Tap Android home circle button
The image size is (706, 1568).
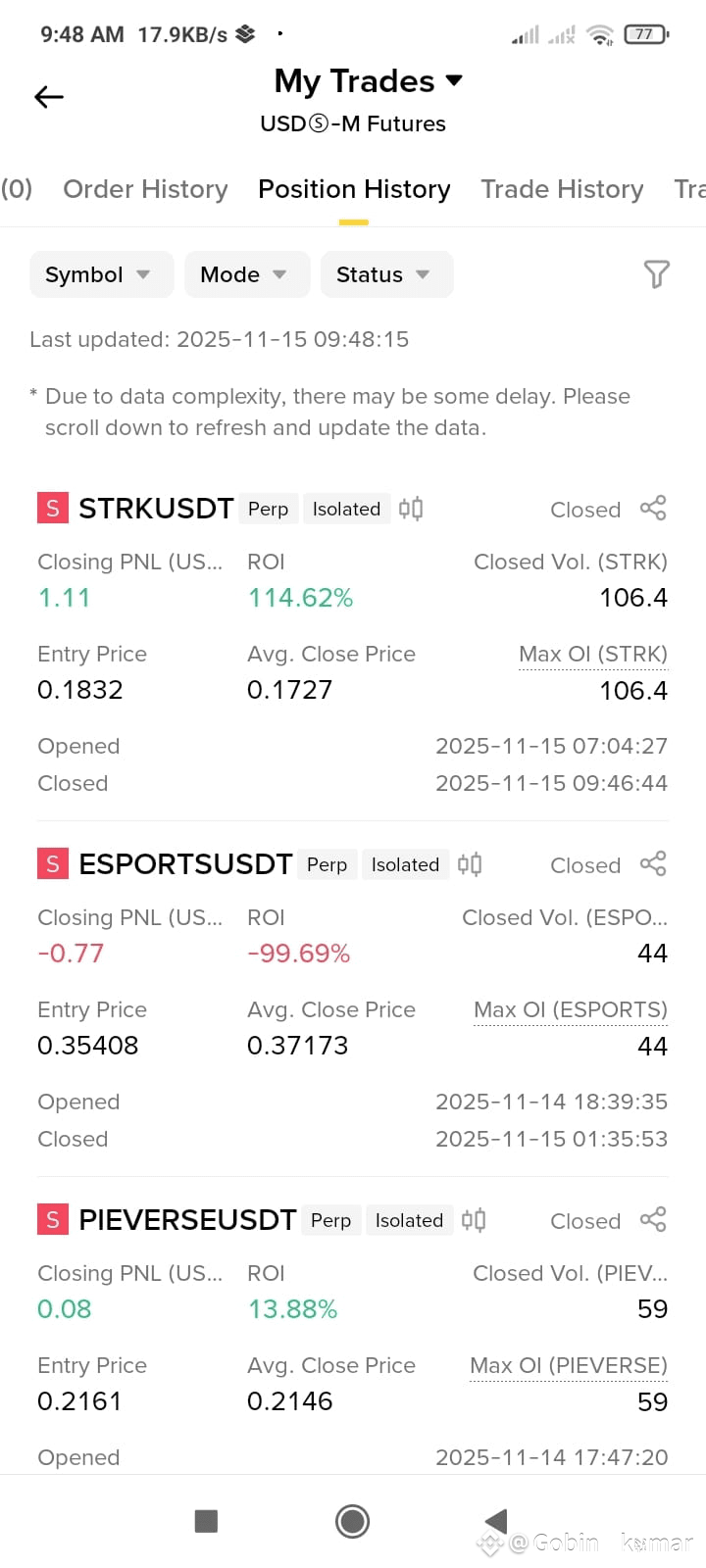pos(352,1521)
